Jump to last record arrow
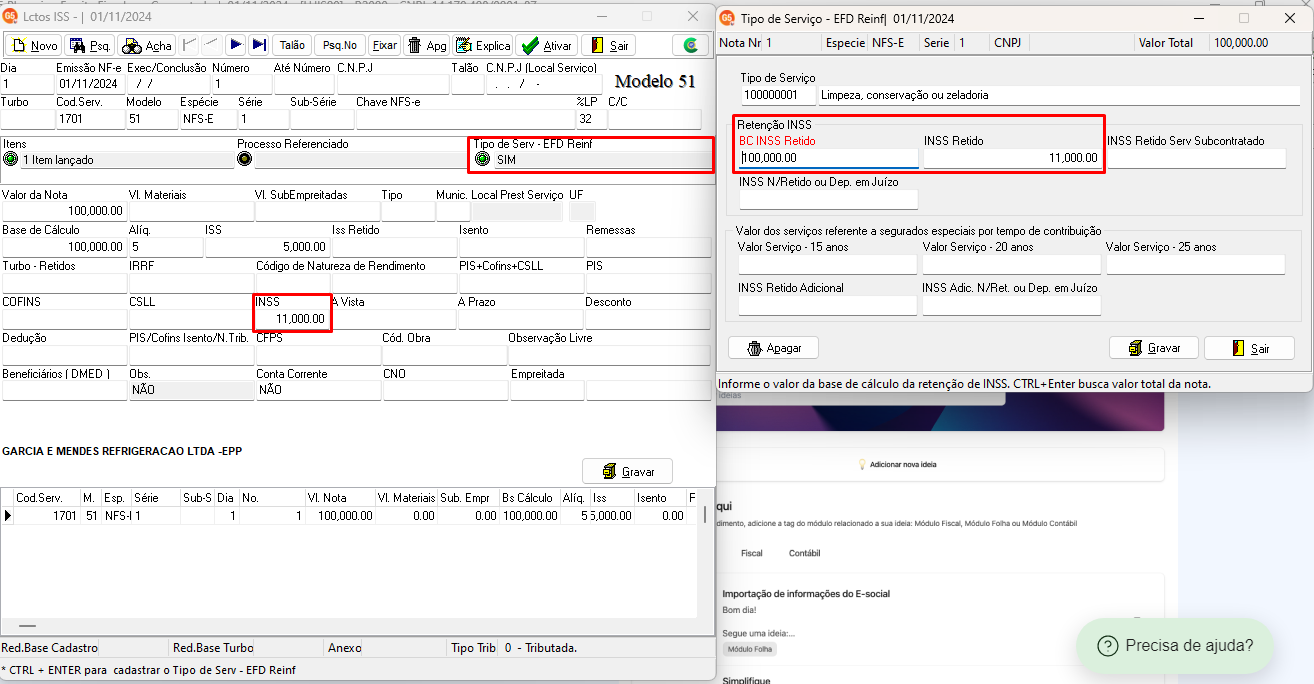1314x684 pixels. [259, 45]
